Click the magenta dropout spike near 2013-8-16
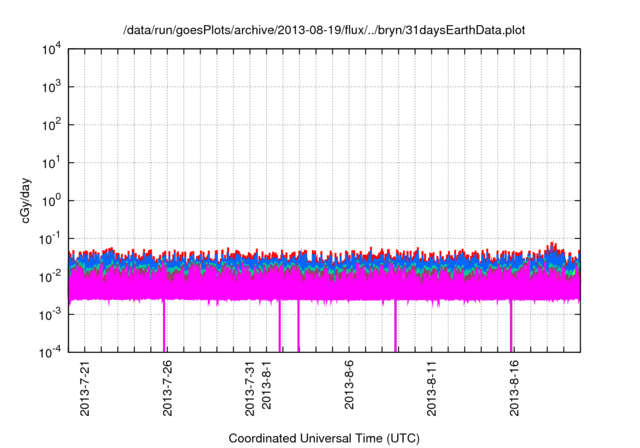640x448 pixels. [511, 326]
